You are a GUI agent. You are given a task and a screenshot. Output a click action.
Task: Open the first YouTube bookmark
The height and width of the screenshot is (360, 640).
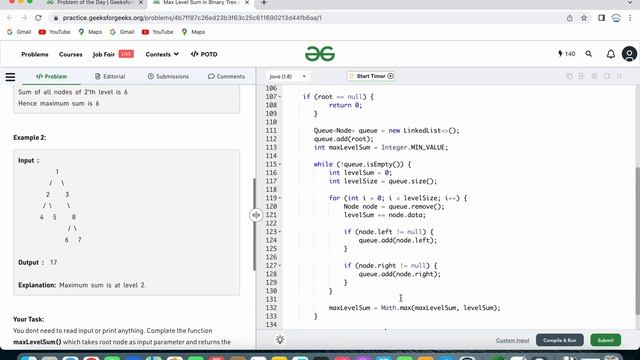tap(54, 32)
